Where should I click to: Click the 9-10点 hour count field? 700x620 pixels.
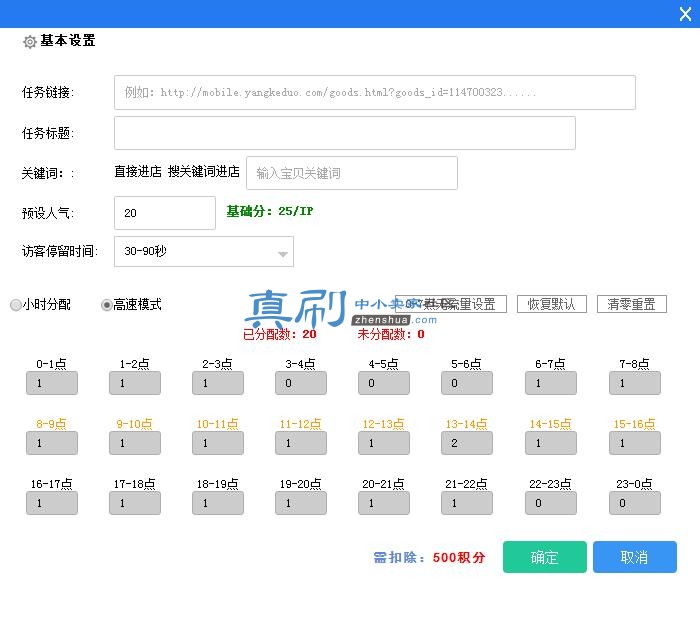tap(135, 443)
